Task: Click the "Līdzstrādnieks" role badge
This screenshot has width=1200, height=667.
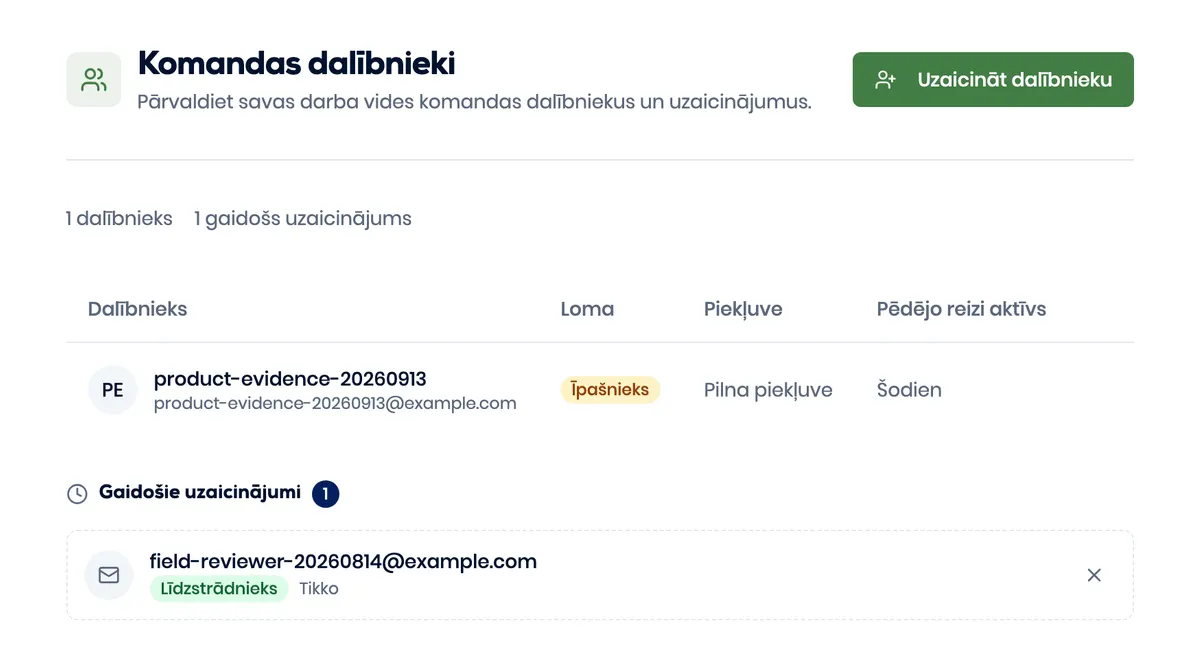Action: (219, 588)
